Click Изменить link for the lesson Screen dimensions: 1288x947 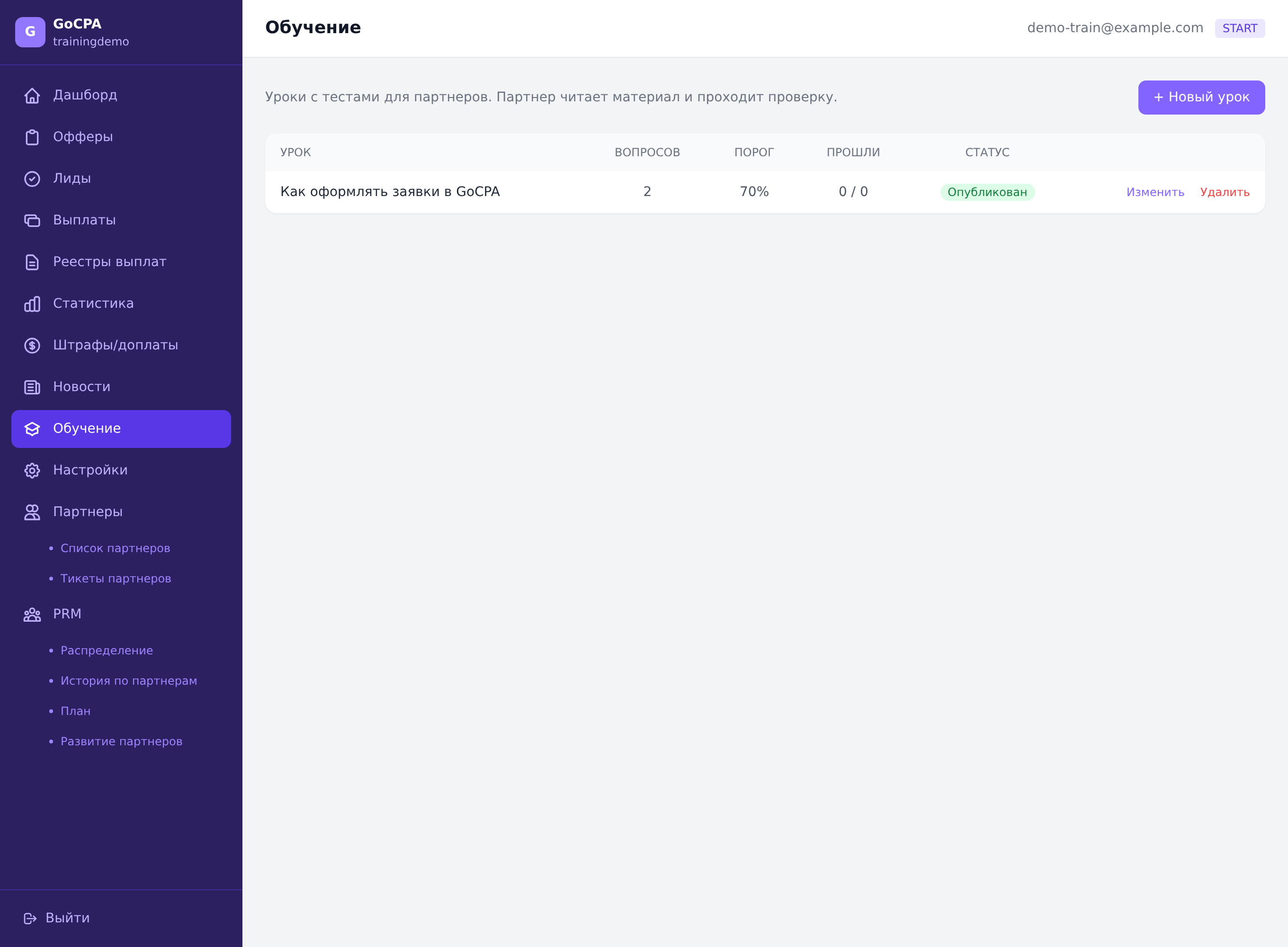(x=1155, y=193)
